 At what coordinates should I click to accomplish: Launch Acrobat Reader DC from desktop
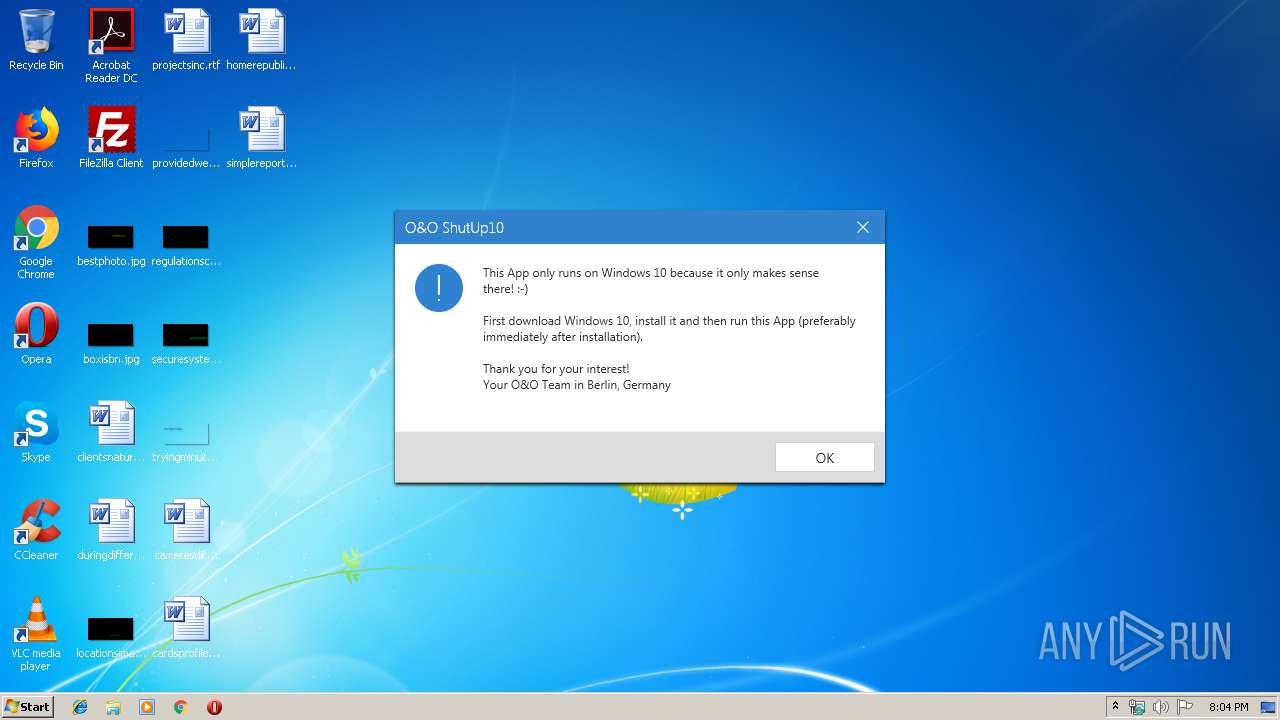pos(111,46)
